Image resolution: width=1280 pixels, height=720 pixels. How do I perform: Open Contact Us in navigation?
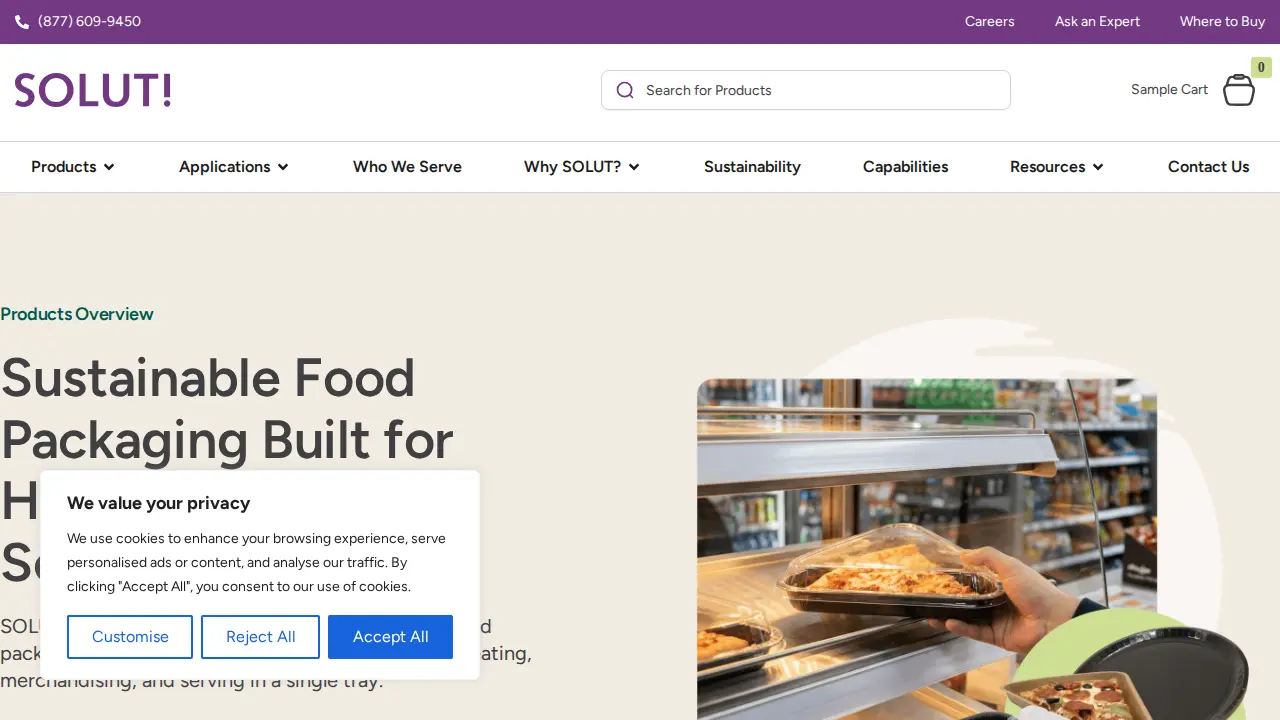click(1208, 167)
